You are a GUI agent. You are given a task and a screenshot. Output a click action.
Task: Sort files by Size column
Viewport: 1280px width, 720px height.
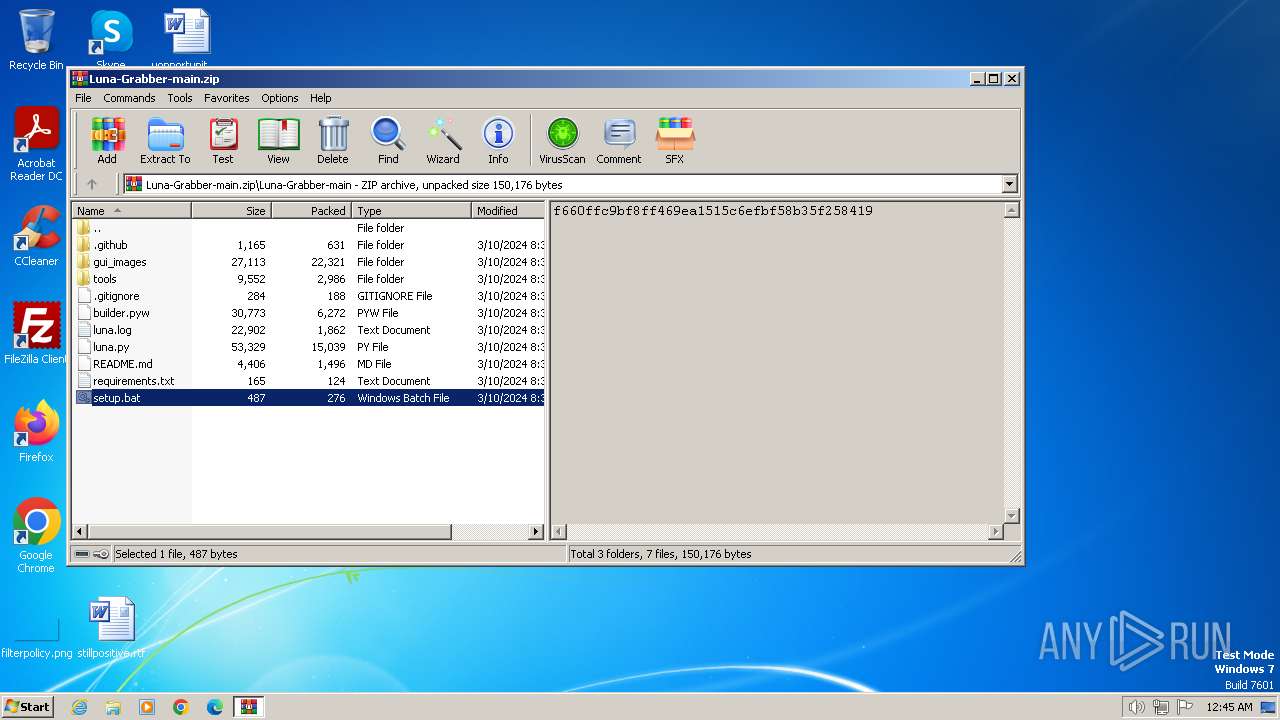tap(231, 211)
